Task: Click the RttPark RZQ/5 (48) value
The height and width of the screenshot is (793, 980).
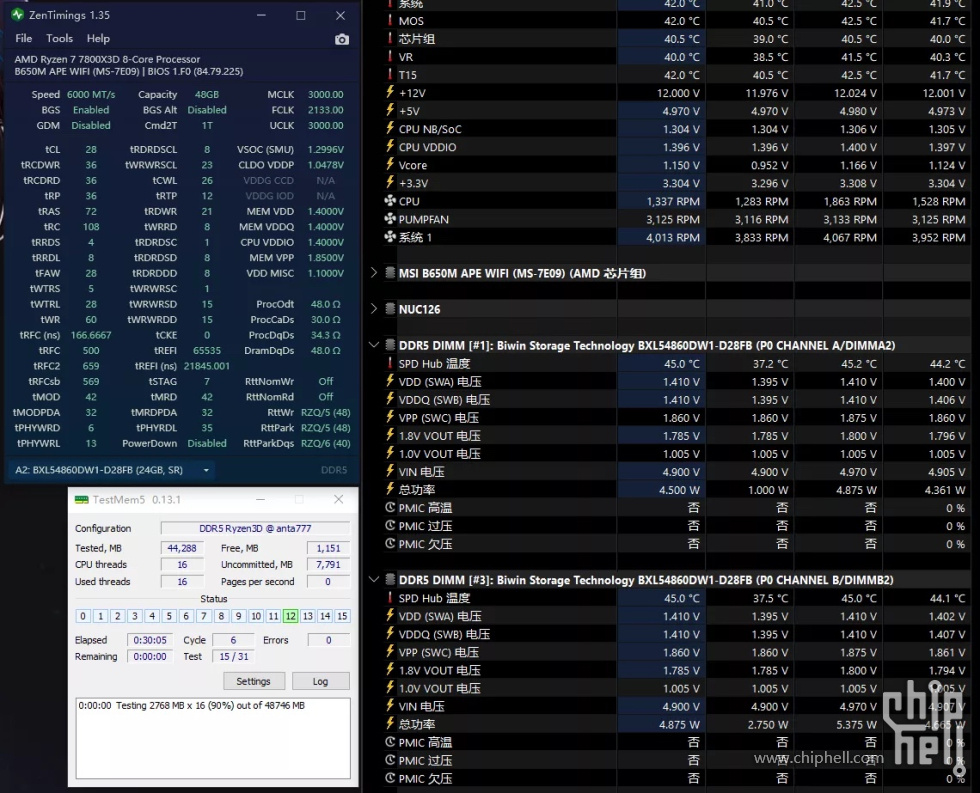Action: pyautogui.click(x=326, y=428)
